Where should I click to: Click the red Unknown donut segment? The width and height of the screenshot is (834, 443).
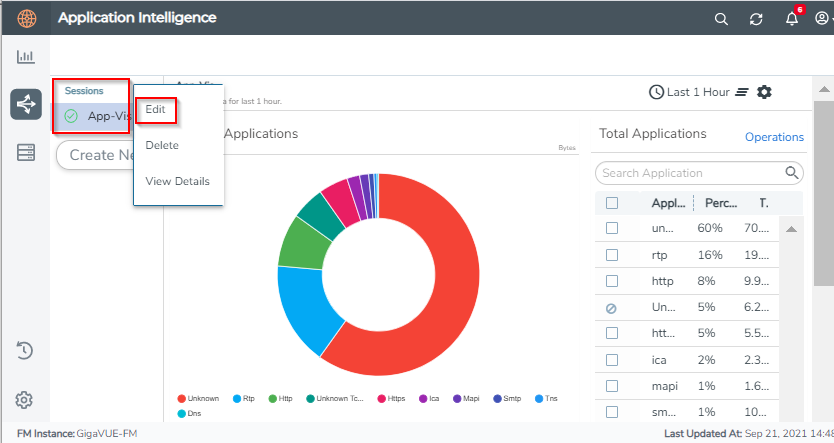click(452, 298)
